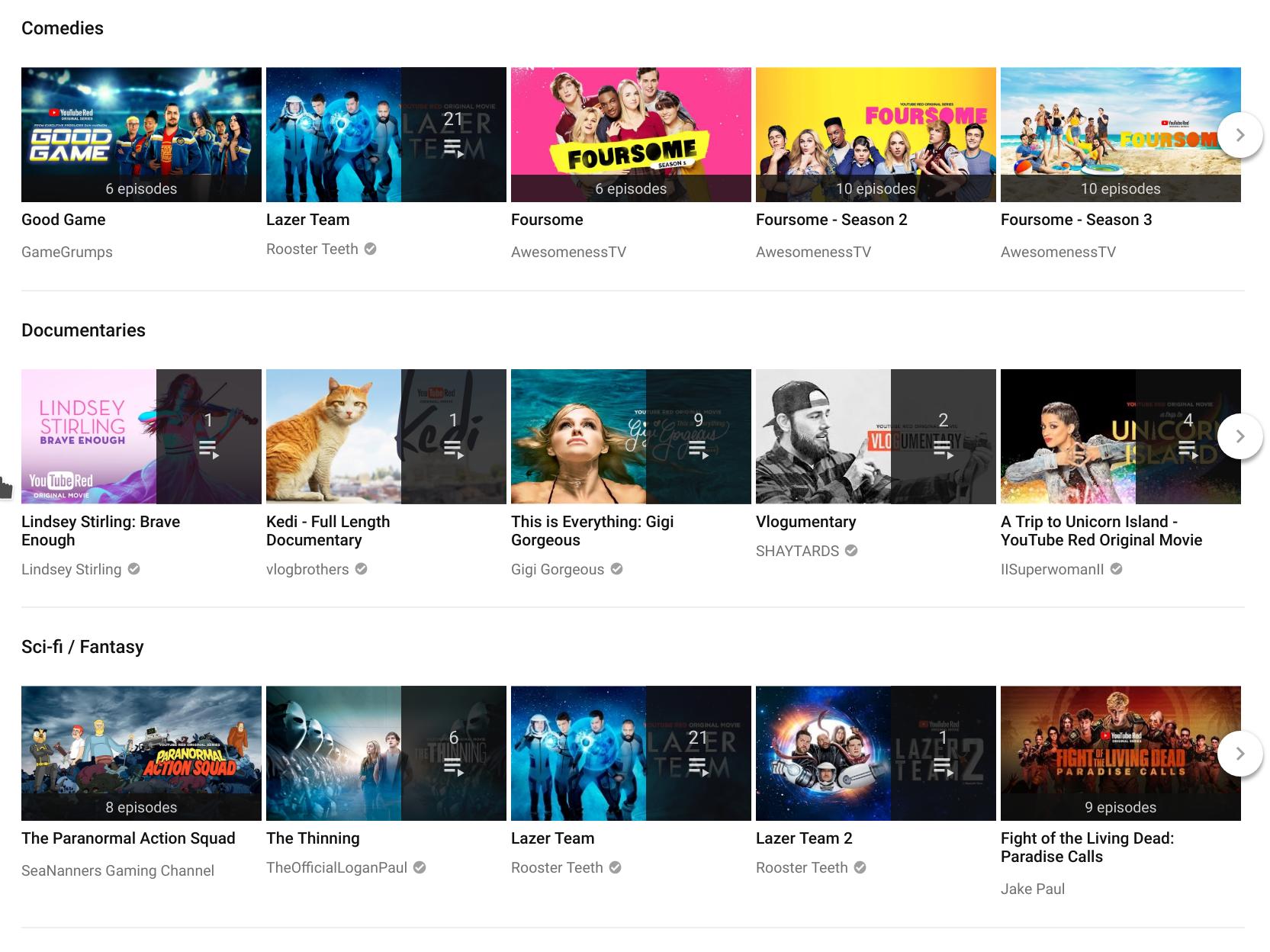The height and width of the screenshot is (952, 1270).
Task: Open the Foursome Season 2 thumbnail
Action: (x=876, y=135)
